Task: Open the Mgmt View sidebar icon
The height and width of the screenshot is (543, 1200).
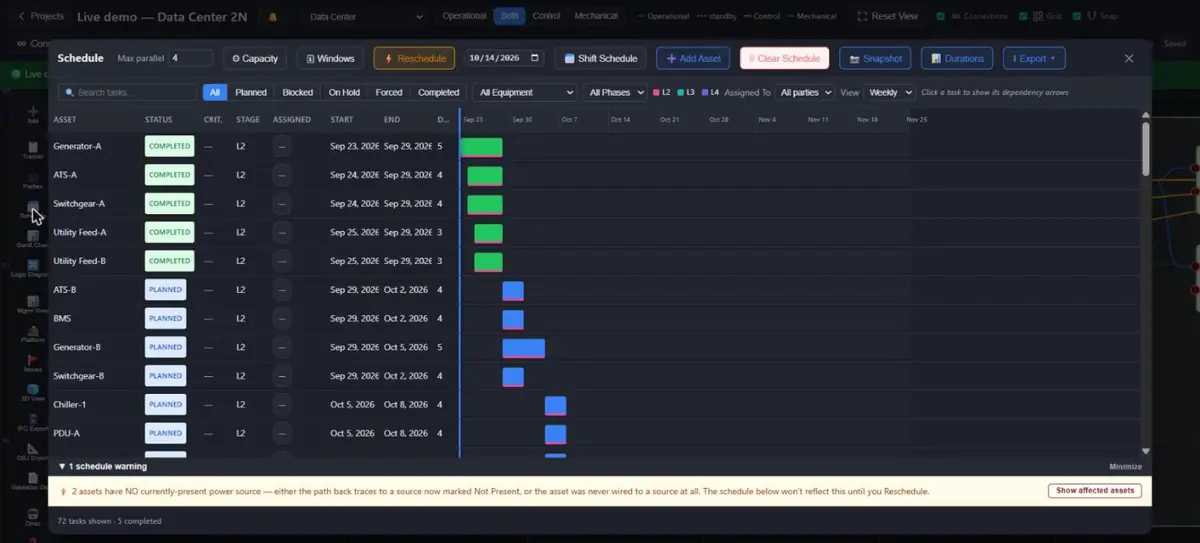Action: (33, 304)
